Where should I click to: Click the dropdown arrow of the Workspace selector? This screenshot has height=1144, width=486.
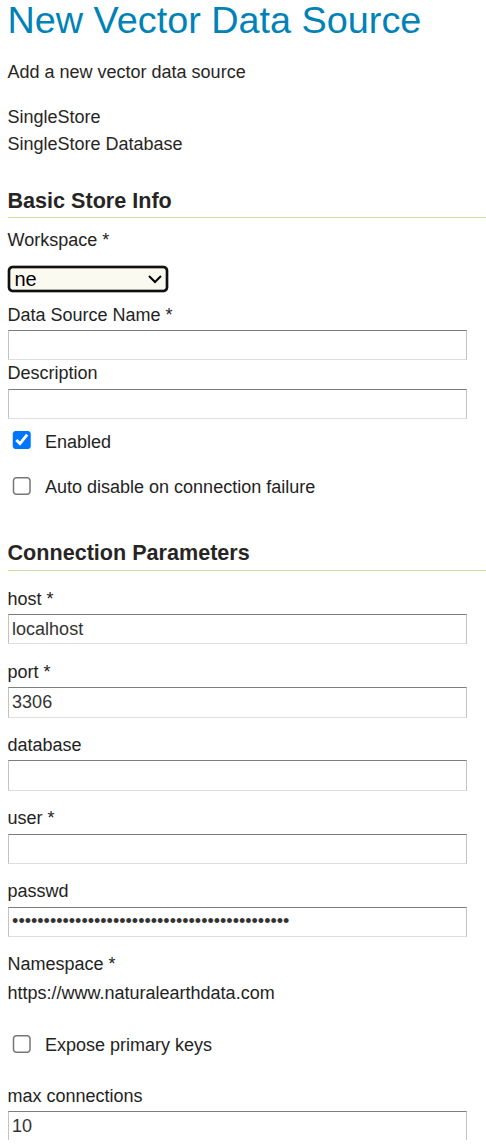pos(154,279)
